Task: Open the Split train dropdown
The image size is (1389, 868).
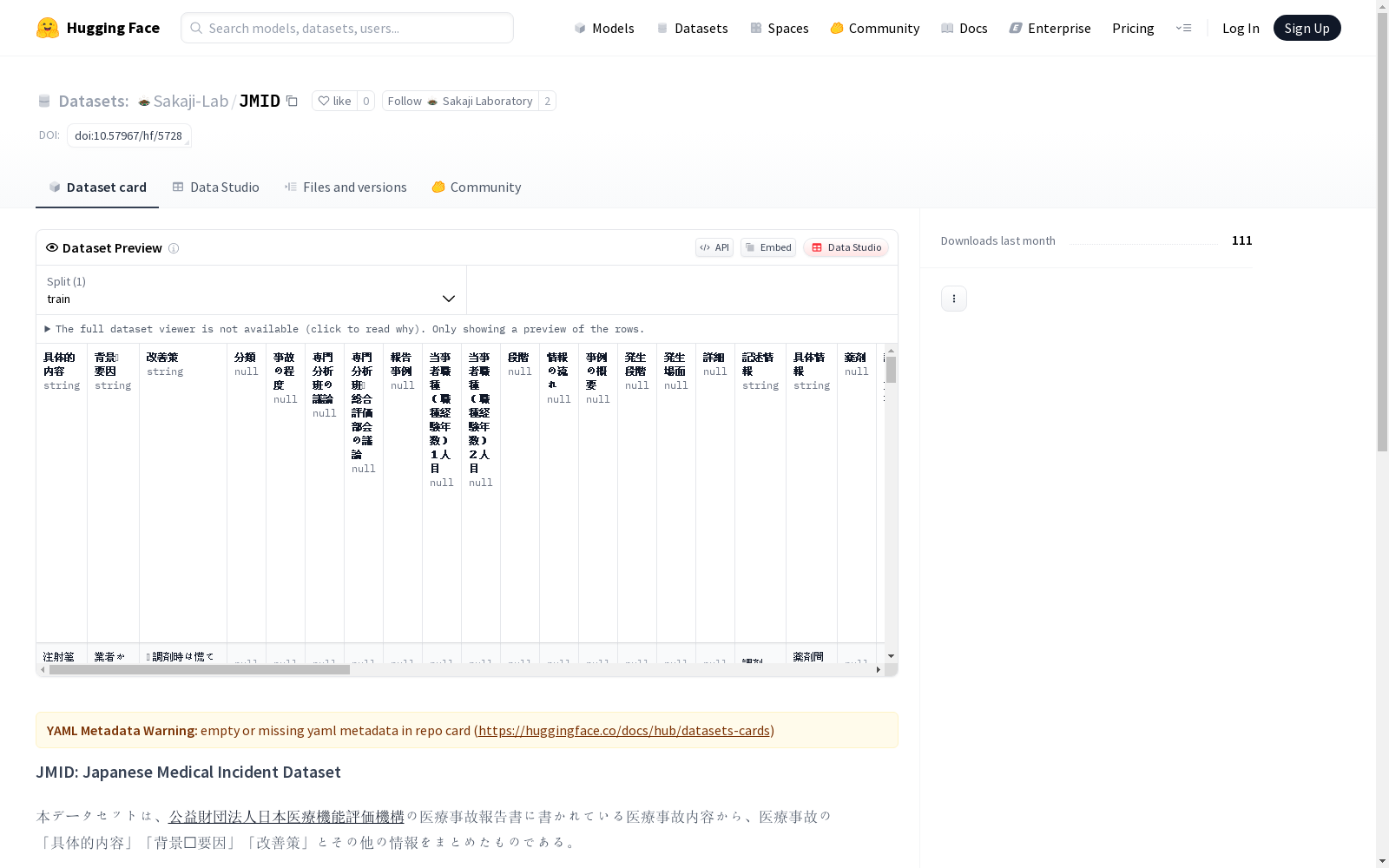Action: [x=252, y=290]
